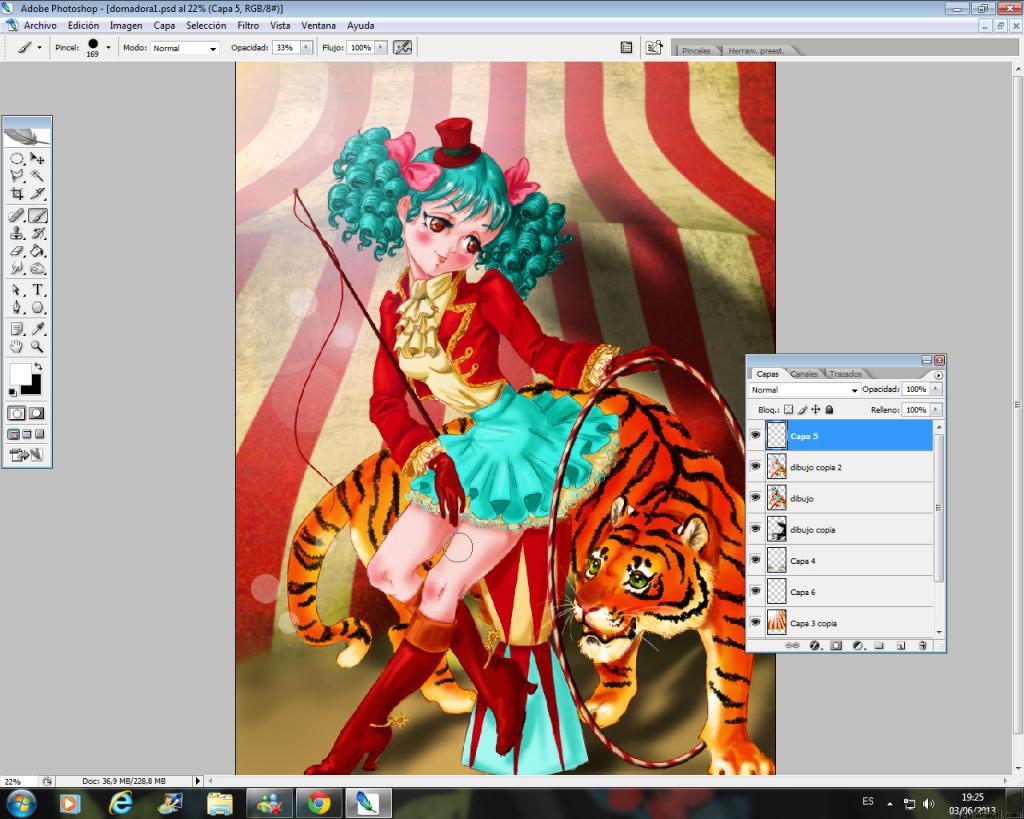Toggle visibility of Capa 4

click(756, 560)
